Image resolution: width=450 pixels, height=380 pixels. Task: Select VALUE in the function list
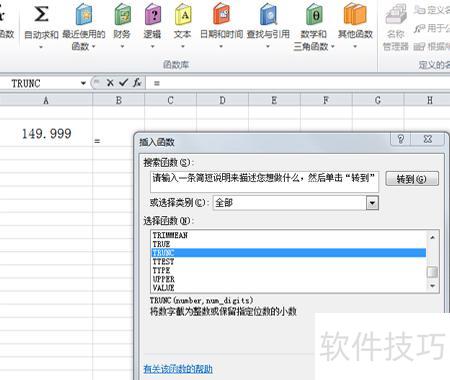(x=289, y=288)
